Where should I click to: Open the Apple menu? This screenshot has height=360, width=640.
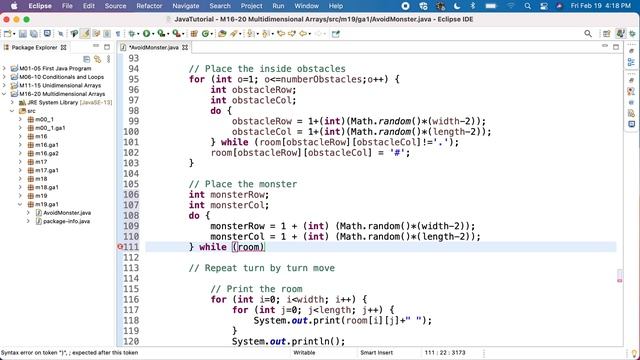click(13, 6)
